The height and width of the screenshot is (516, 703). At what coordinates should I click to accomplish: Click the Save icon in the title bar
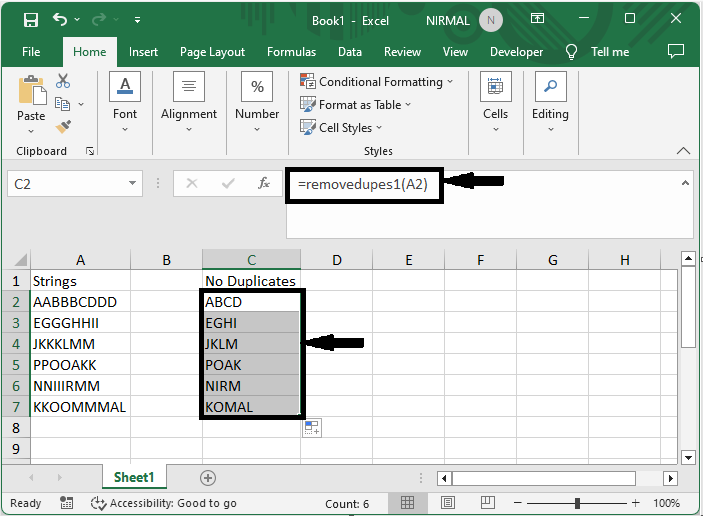pos(30,20)
